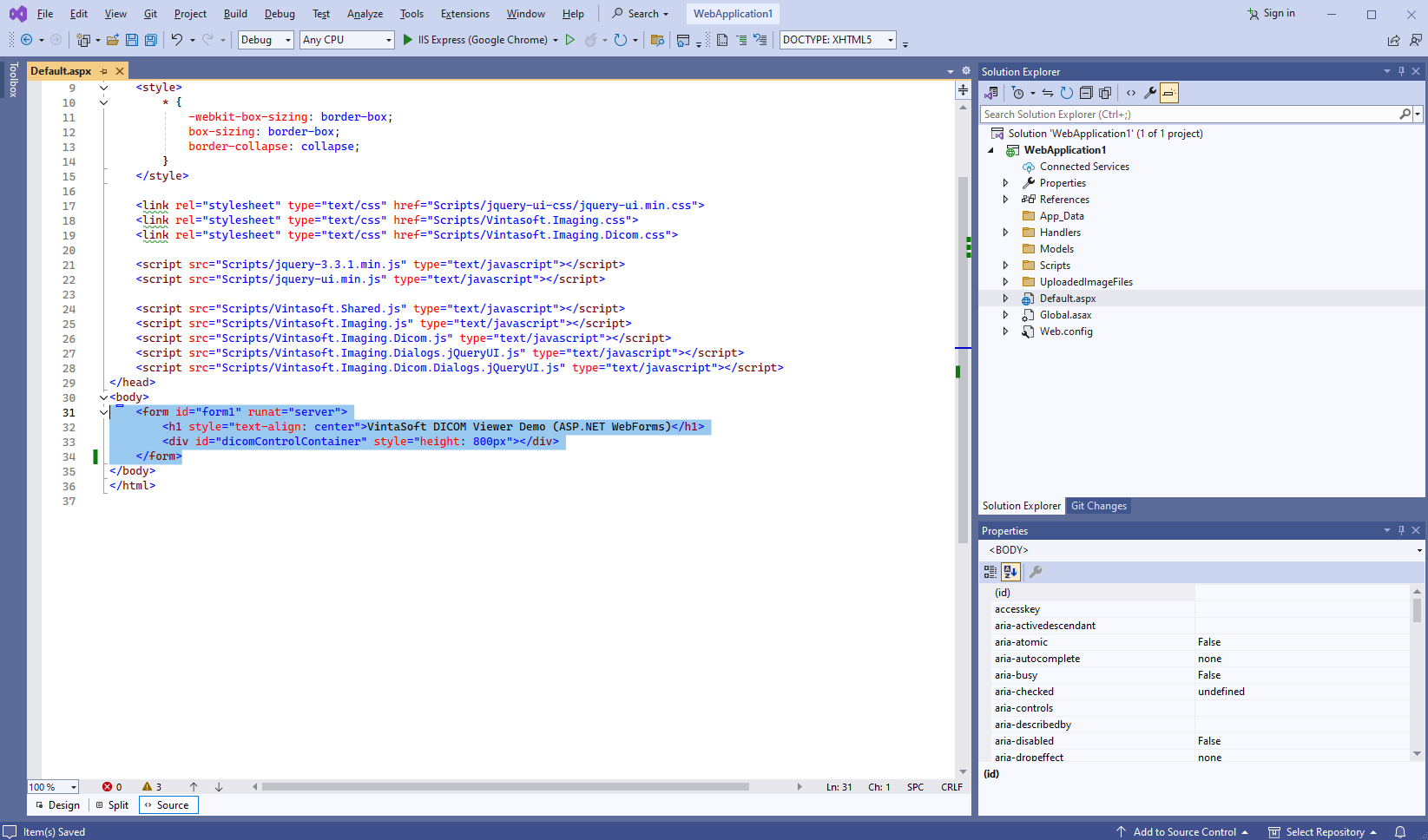Click the Pending Changes Filter clock icon
Viewport: 1428px width, 840px height.
pos(1018,93)
